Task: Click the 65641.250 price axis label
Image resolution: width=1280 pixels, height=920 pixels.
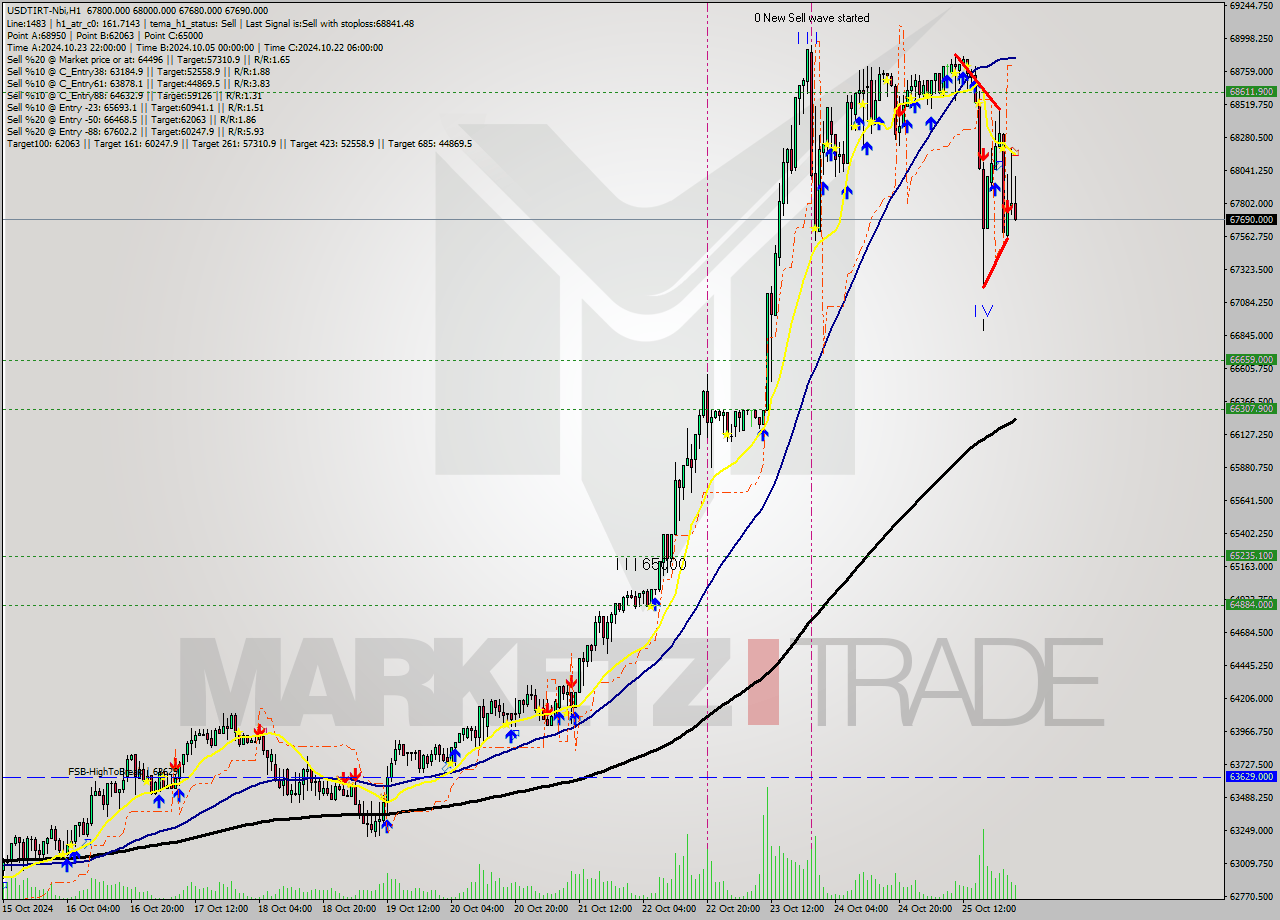Action: point(1251,500)
